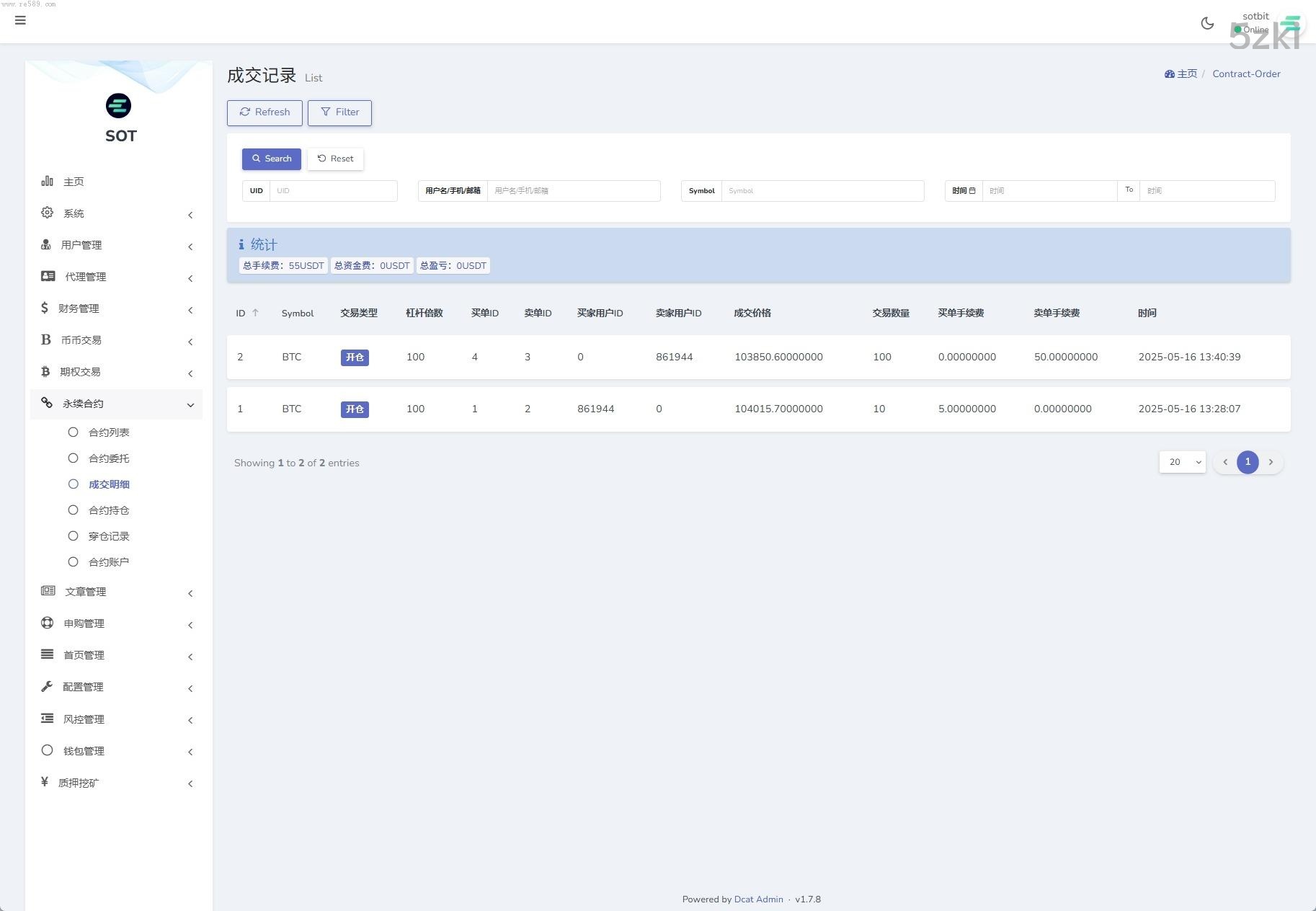Click the gear icon beside 系统
The height and width of the screenshot is (911, 1316).
(x=47, y=213)
